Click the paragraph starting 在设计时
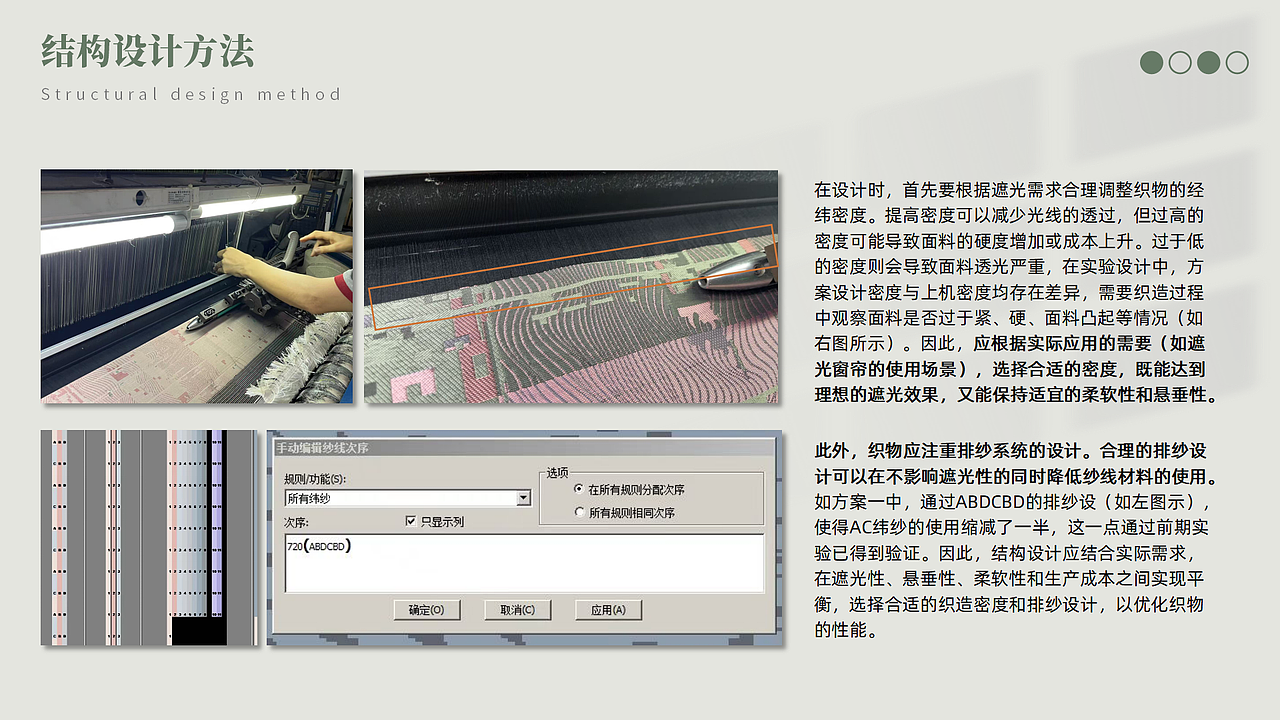The image size is (1280, 720). click(1016, 292)
